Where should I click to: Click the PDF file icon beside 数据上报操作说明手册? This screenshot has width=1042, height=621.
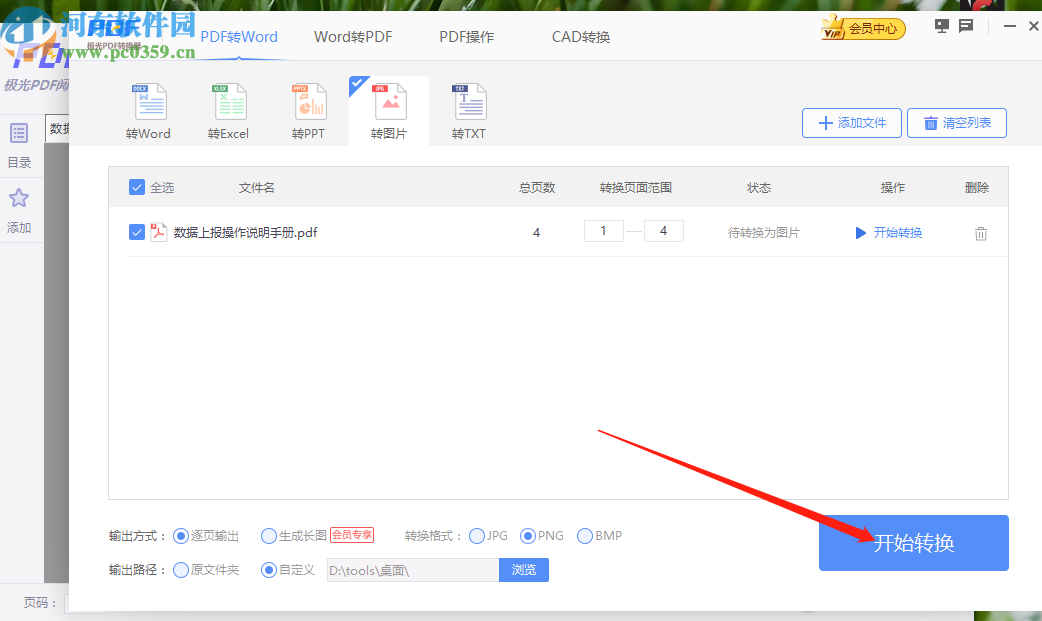tap(158, 232)
